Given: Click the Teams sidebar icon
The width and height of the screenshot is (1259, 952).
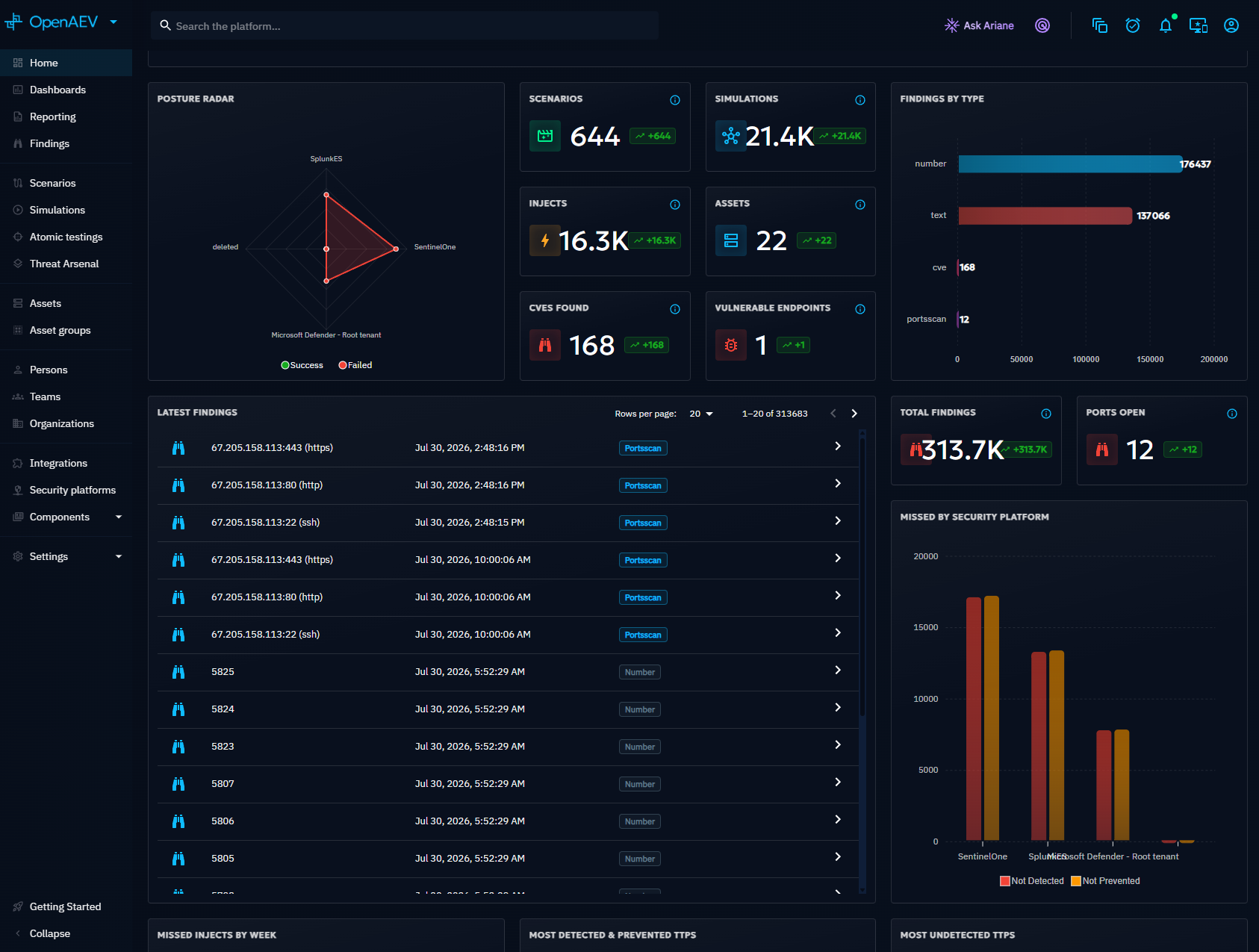Looking at the screenshot, I should click(18, 396).
